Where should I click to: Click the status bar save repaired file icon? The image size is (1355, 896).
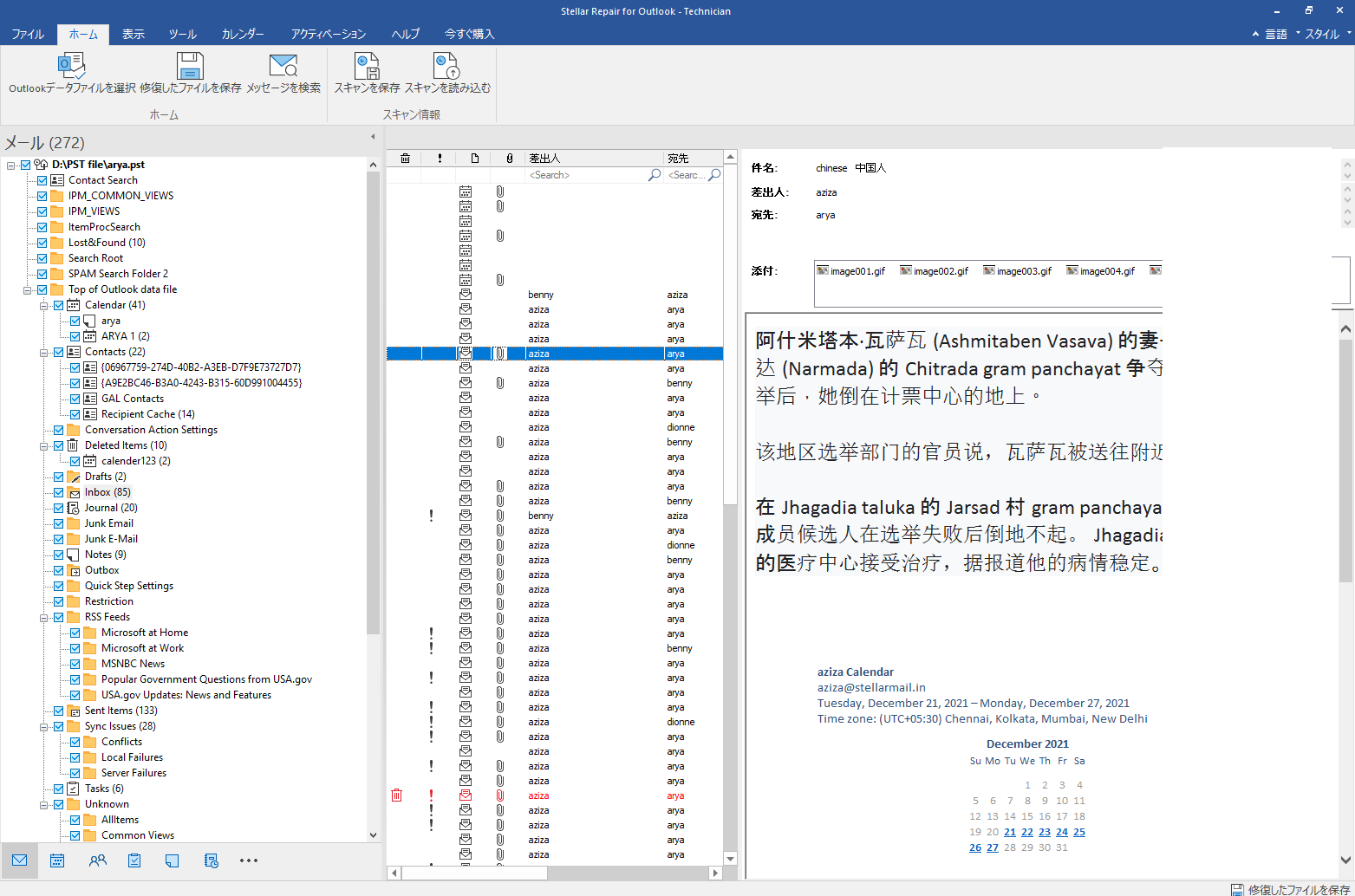(1238, 889)
